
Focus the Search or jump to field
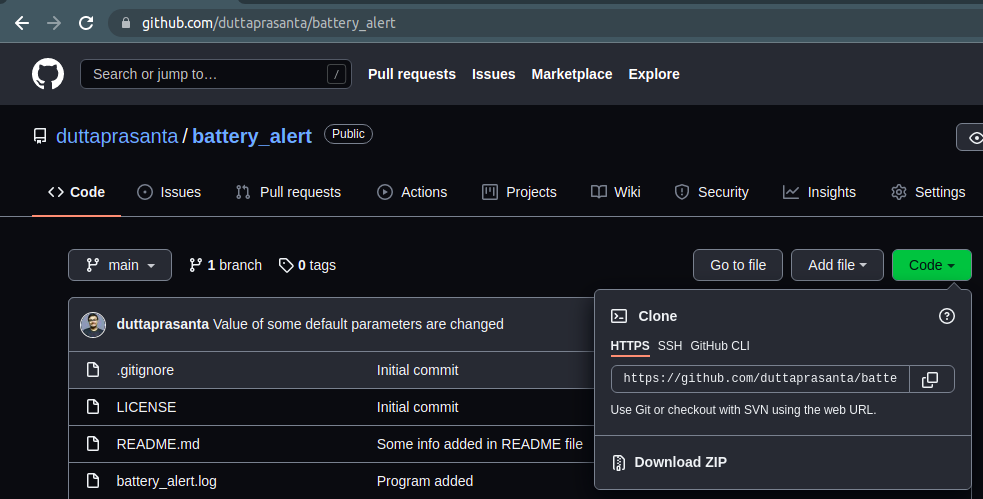click(x=216, y=74)
